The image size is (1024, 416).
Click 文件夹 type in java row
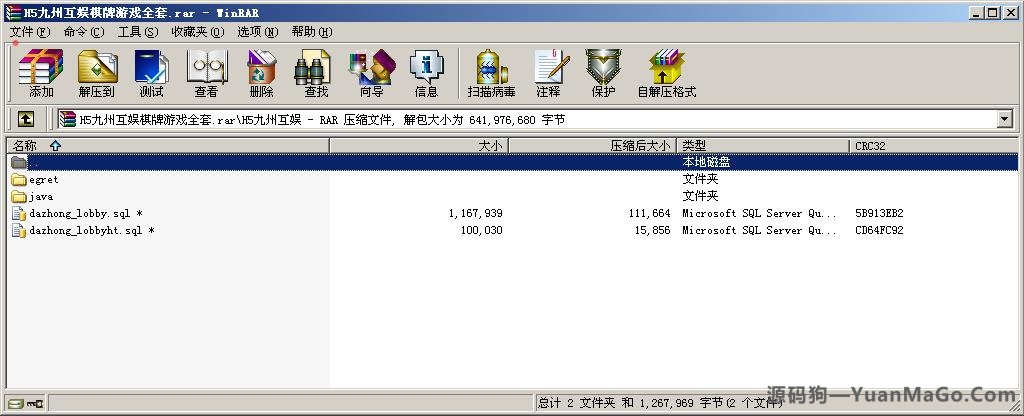click(x=700, y=196)
